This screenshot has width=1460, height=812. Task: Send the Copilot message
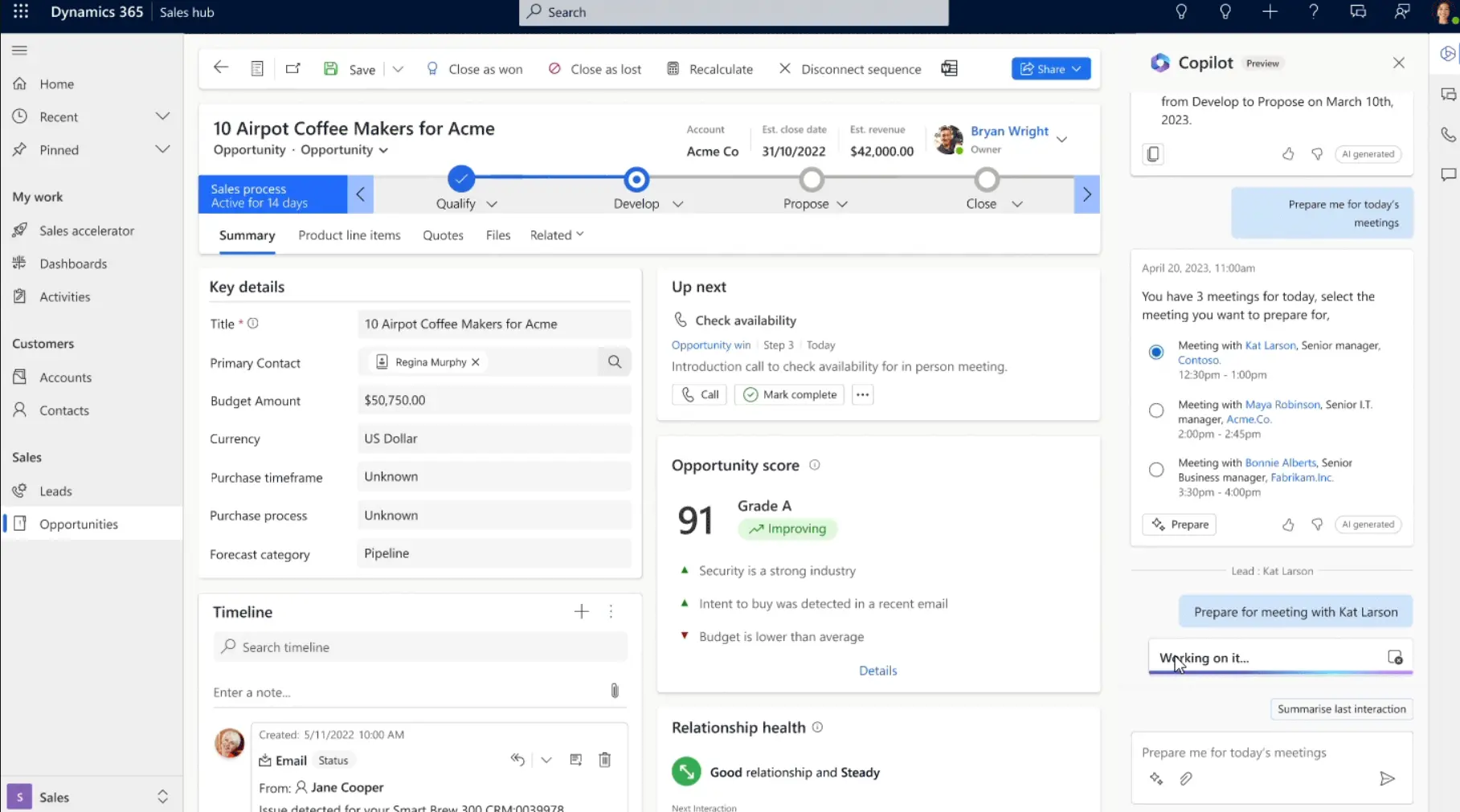pyautogui.click(x=1387, y=778)
